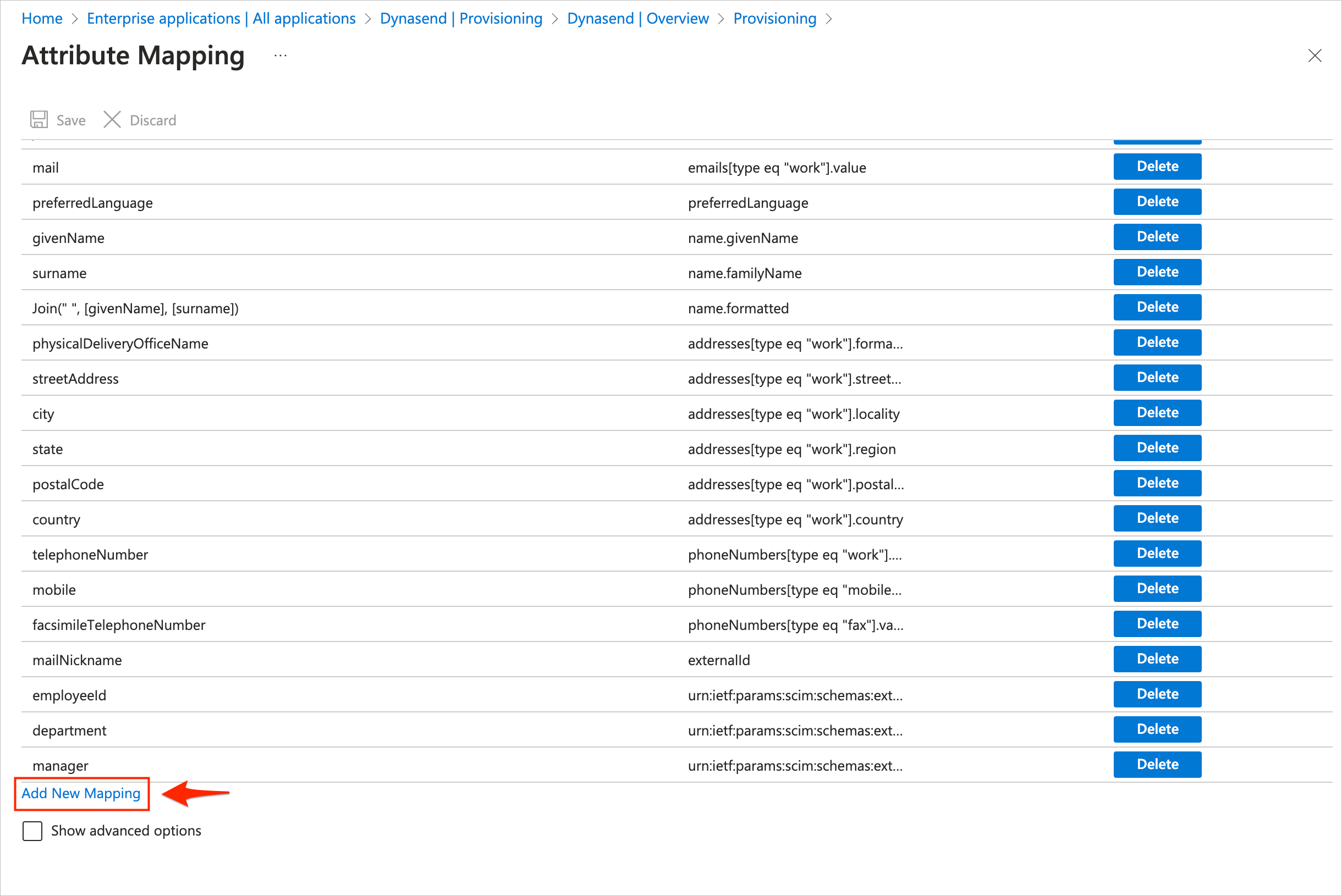Click the Save floppy disk icon
This screenshot has height=896, width=1342.
(39, 119)
